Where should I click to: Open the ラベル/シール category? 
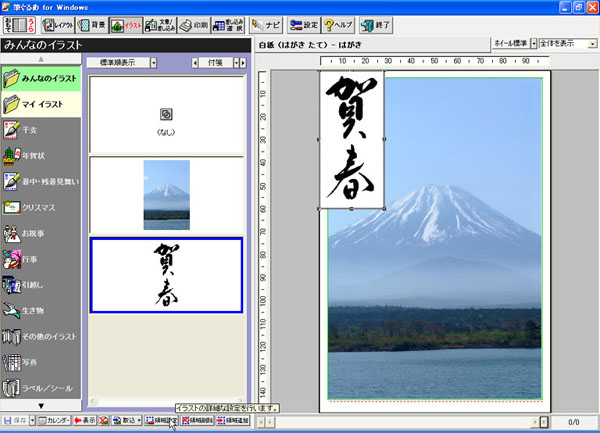41,388
